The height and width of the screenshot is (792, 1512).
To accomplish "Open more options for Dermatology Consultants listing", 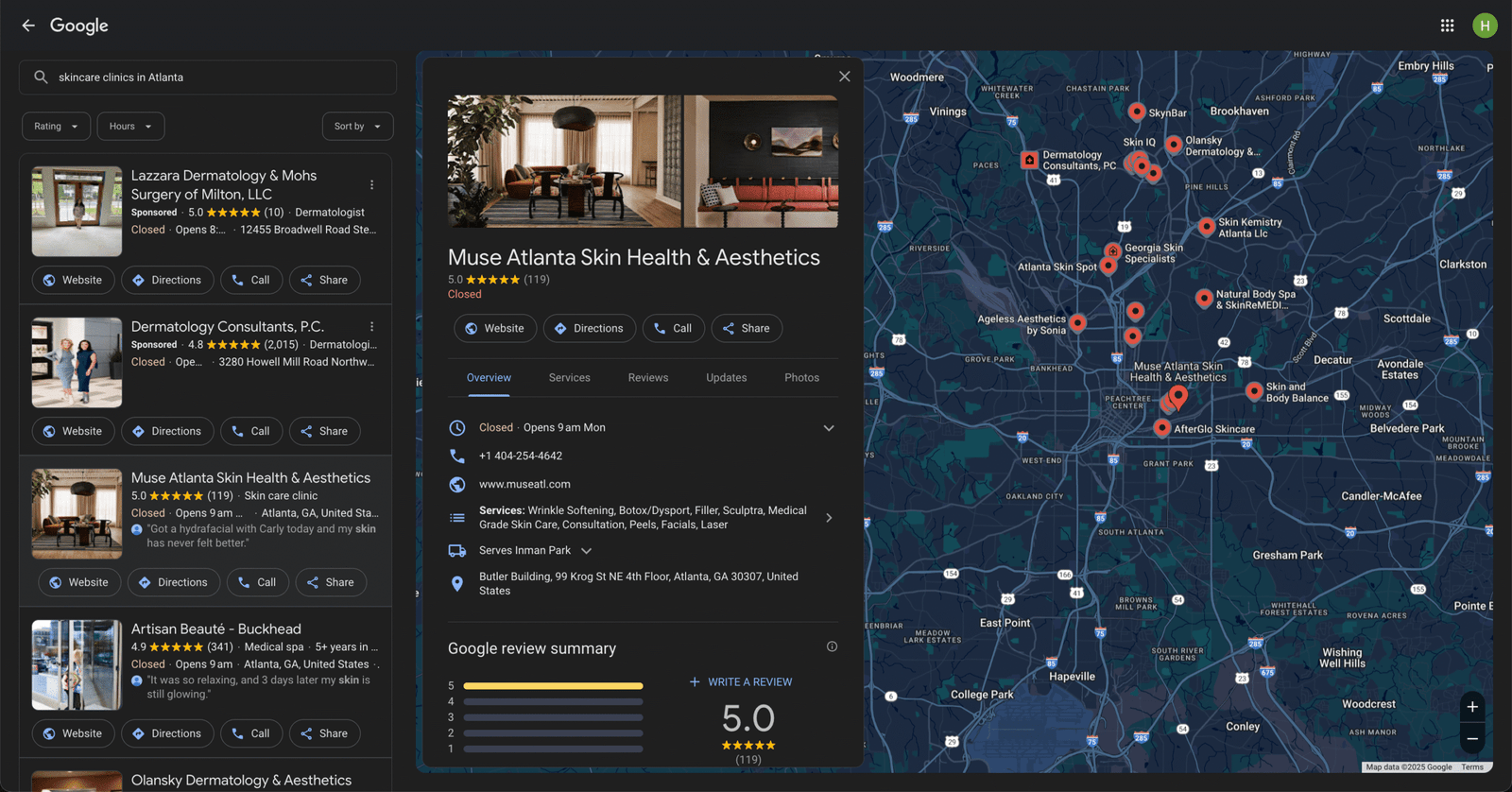I will (371, 327).
